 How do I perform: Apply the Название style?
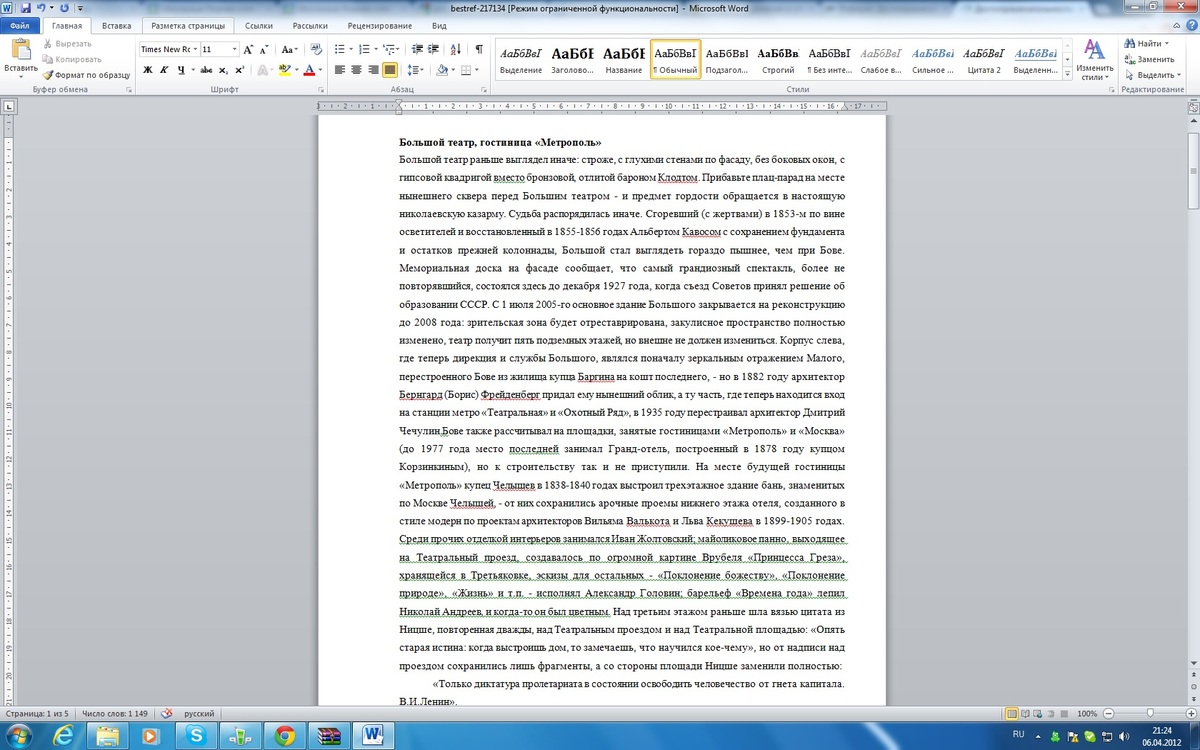pos(623,59)
